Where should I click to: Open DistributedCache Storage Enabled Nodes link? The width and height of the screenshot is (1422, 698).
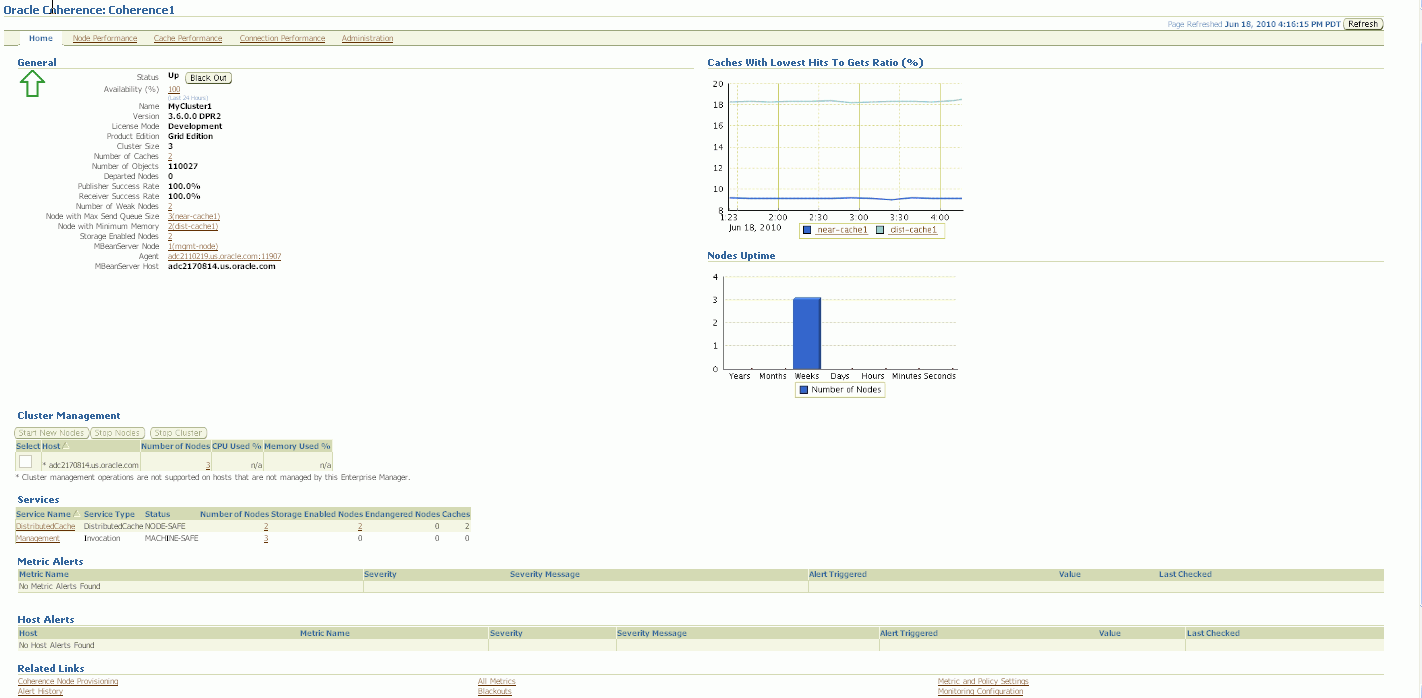click(360, 526)
